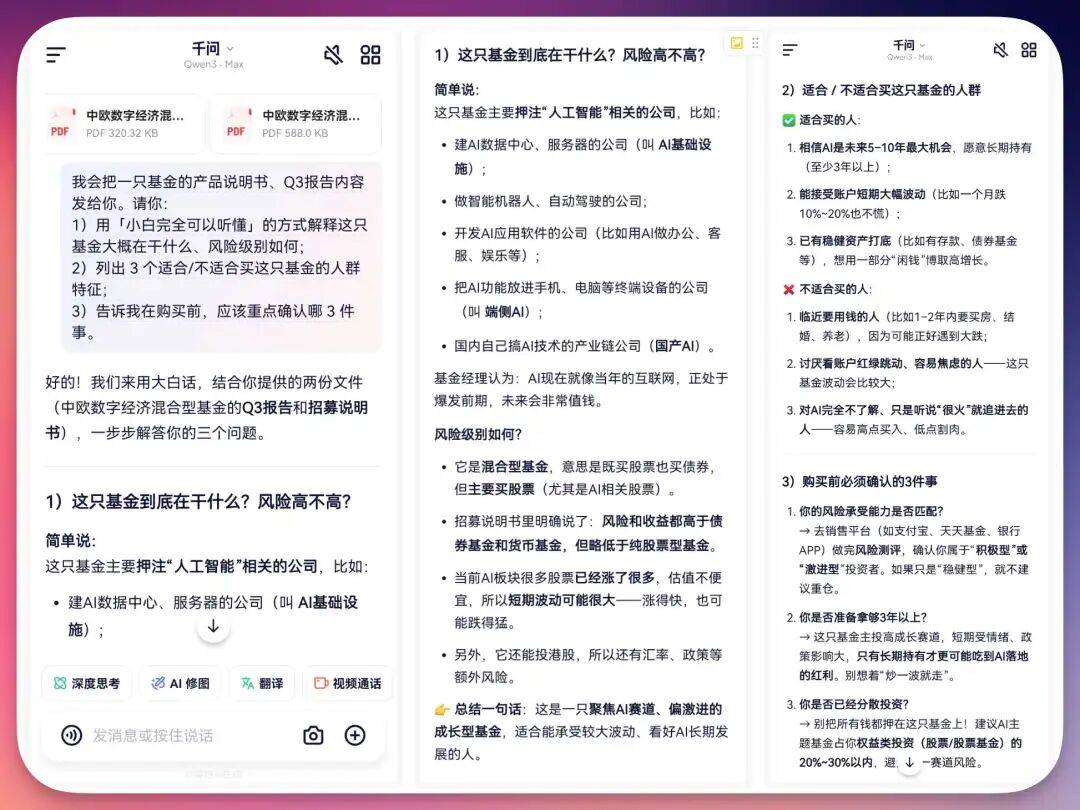Select the 翻译 translate tool
Screen dimensions: 1080x810
tap(262, 683)
